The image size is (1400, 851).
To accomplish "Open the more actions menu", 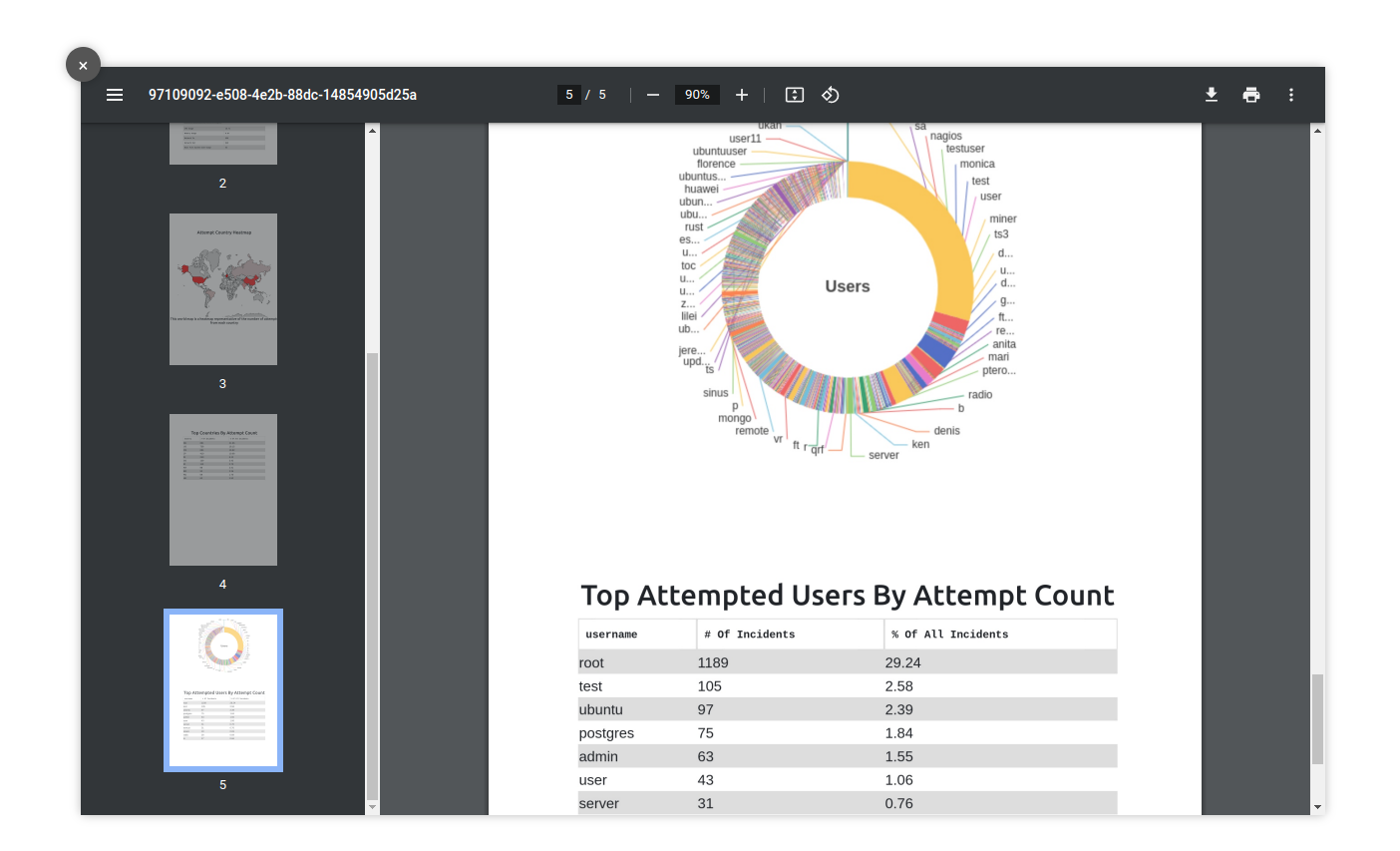I will click(1291, 95).
